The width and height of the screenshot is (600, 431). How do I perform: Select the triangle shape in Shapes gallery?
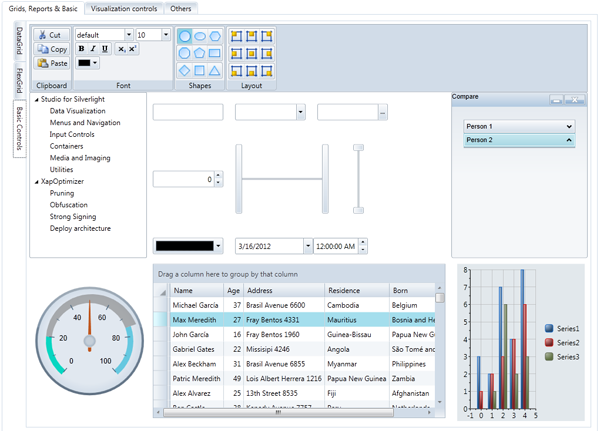(215, 71)
